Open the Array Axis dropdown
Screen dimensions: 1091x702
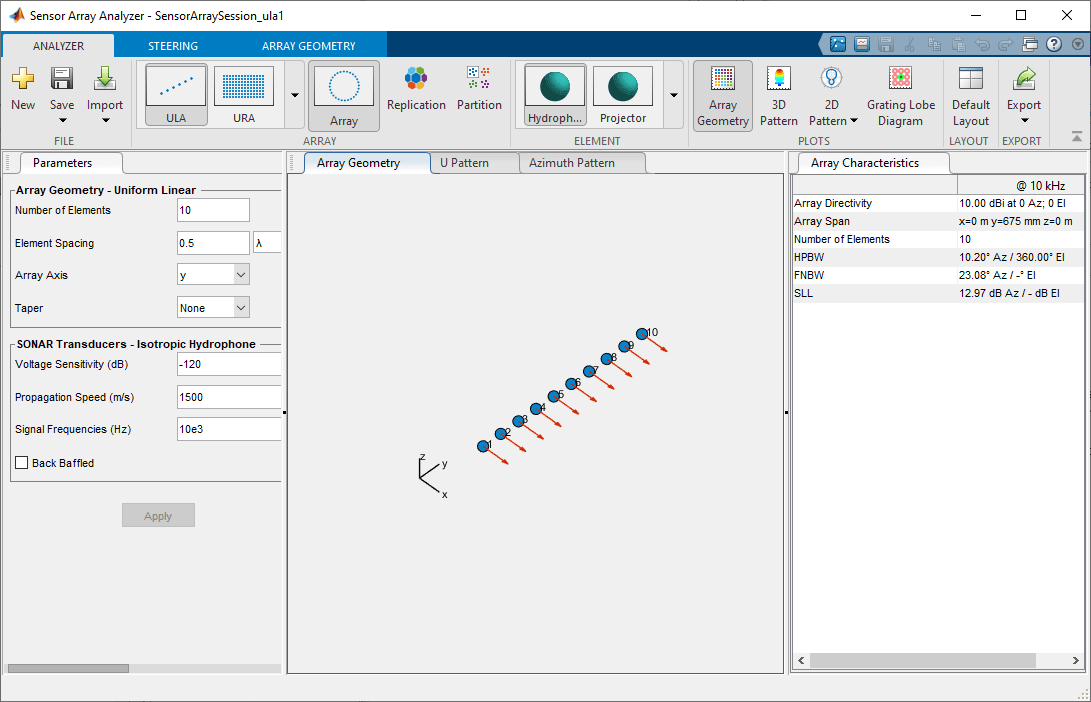(x=213, y=274)
